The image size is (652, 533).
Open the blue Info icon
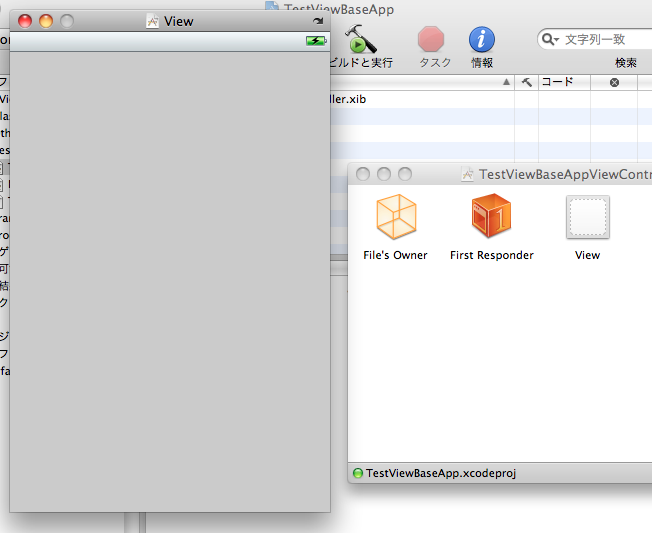point(482,39)
